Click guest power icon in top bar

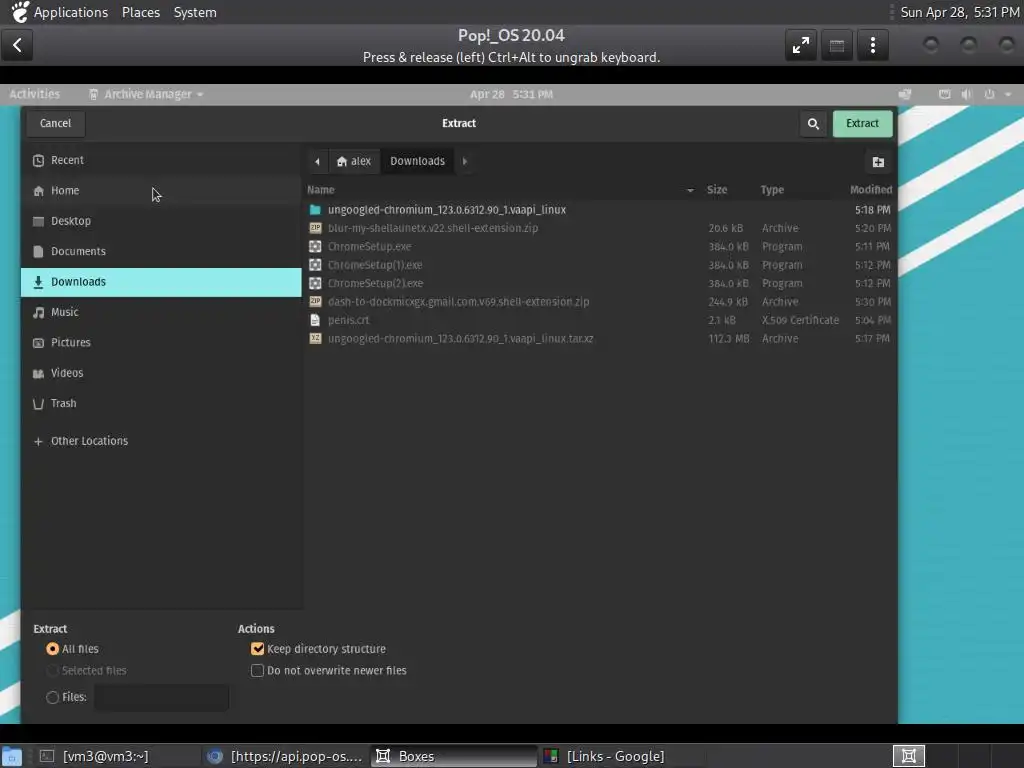pyautogui.click(x=989, y=95)
